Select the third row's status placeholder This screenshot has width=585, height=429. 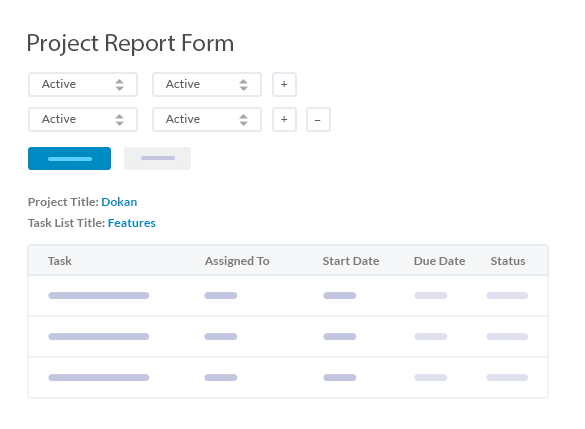pos(507,378)
